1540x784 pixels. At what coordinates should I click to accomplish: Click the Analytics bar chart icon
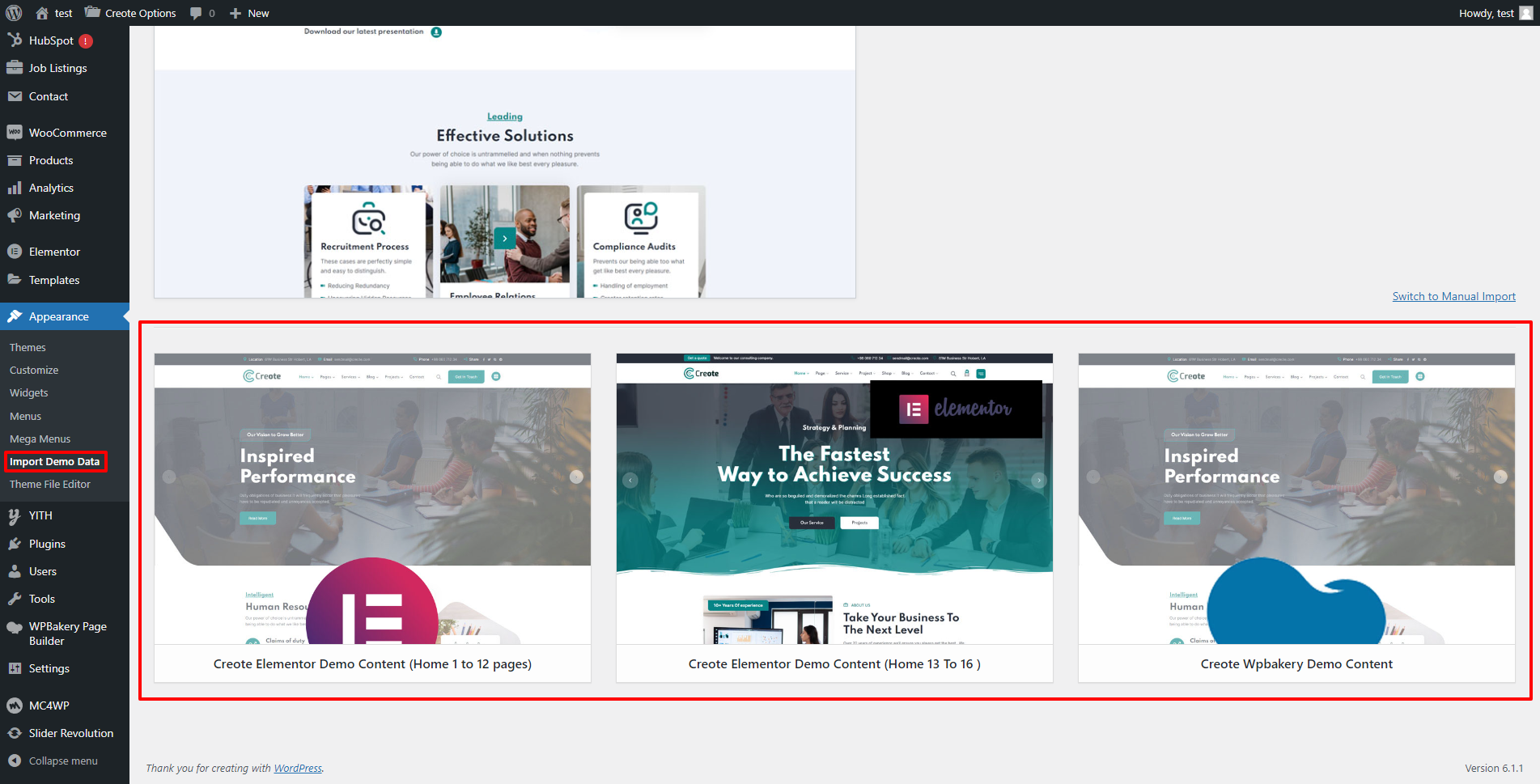pos(15,188)
